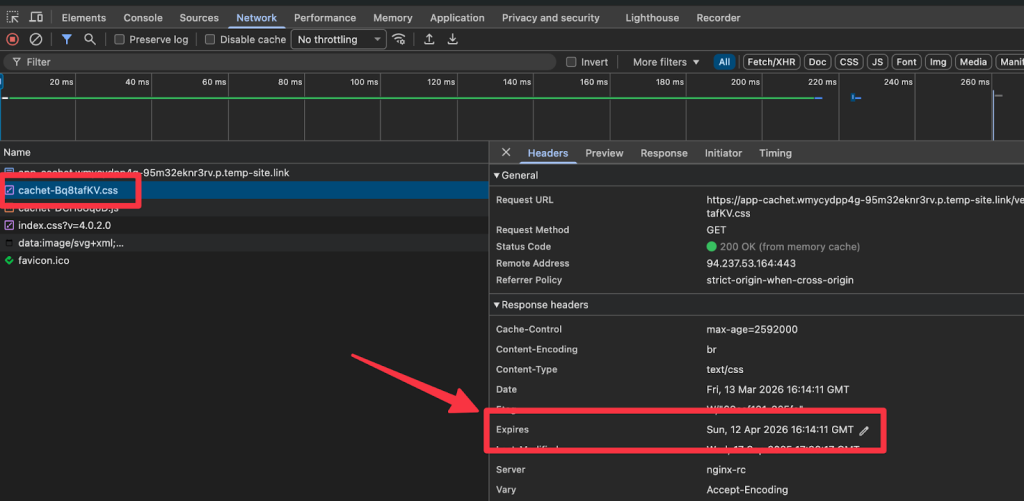The width and height of the screenshot is (1024, 501).
Task: Edit the Expires header pencil icon
Action: pos(864,430)
